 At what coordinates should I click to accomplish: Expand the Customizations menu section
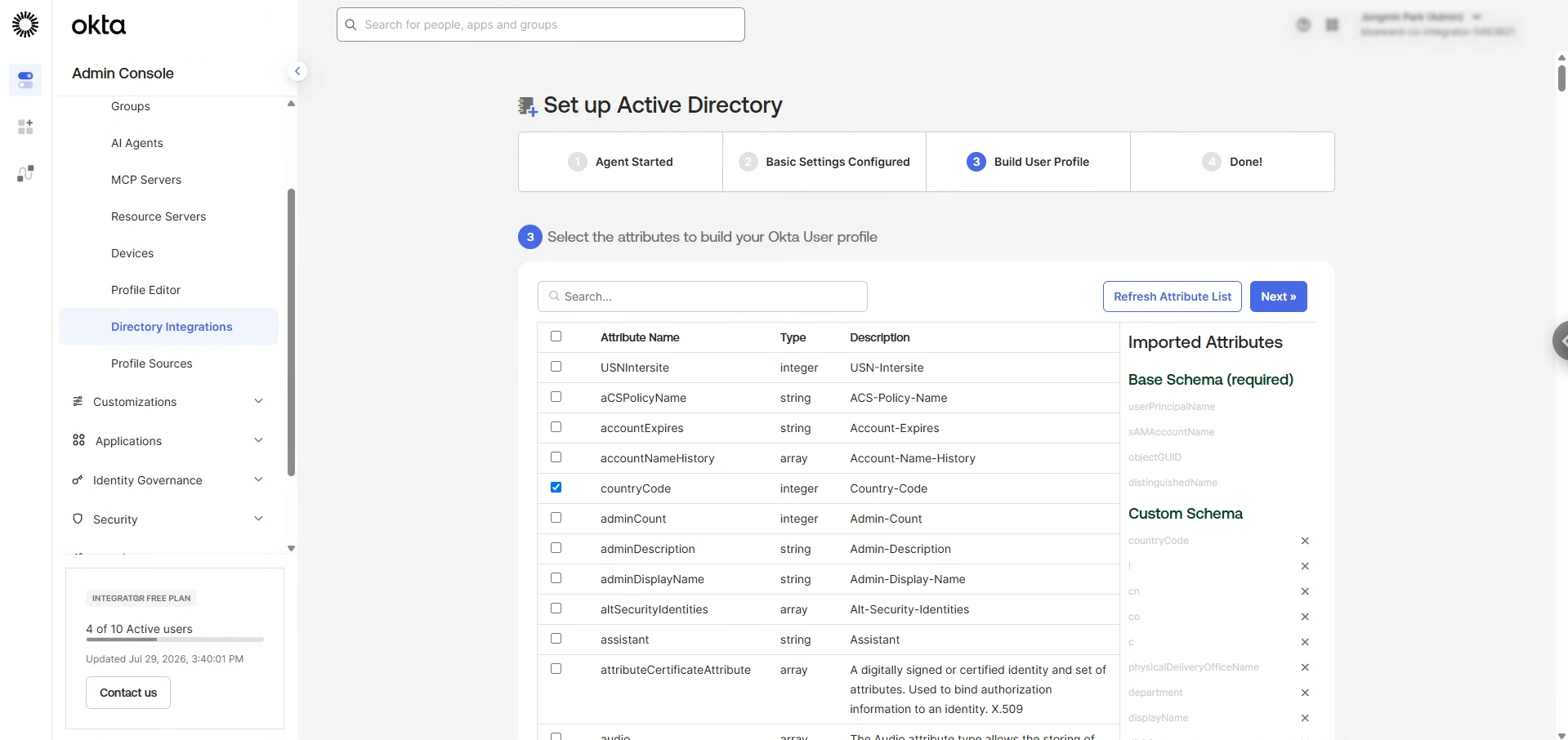(x=169, y=402)
